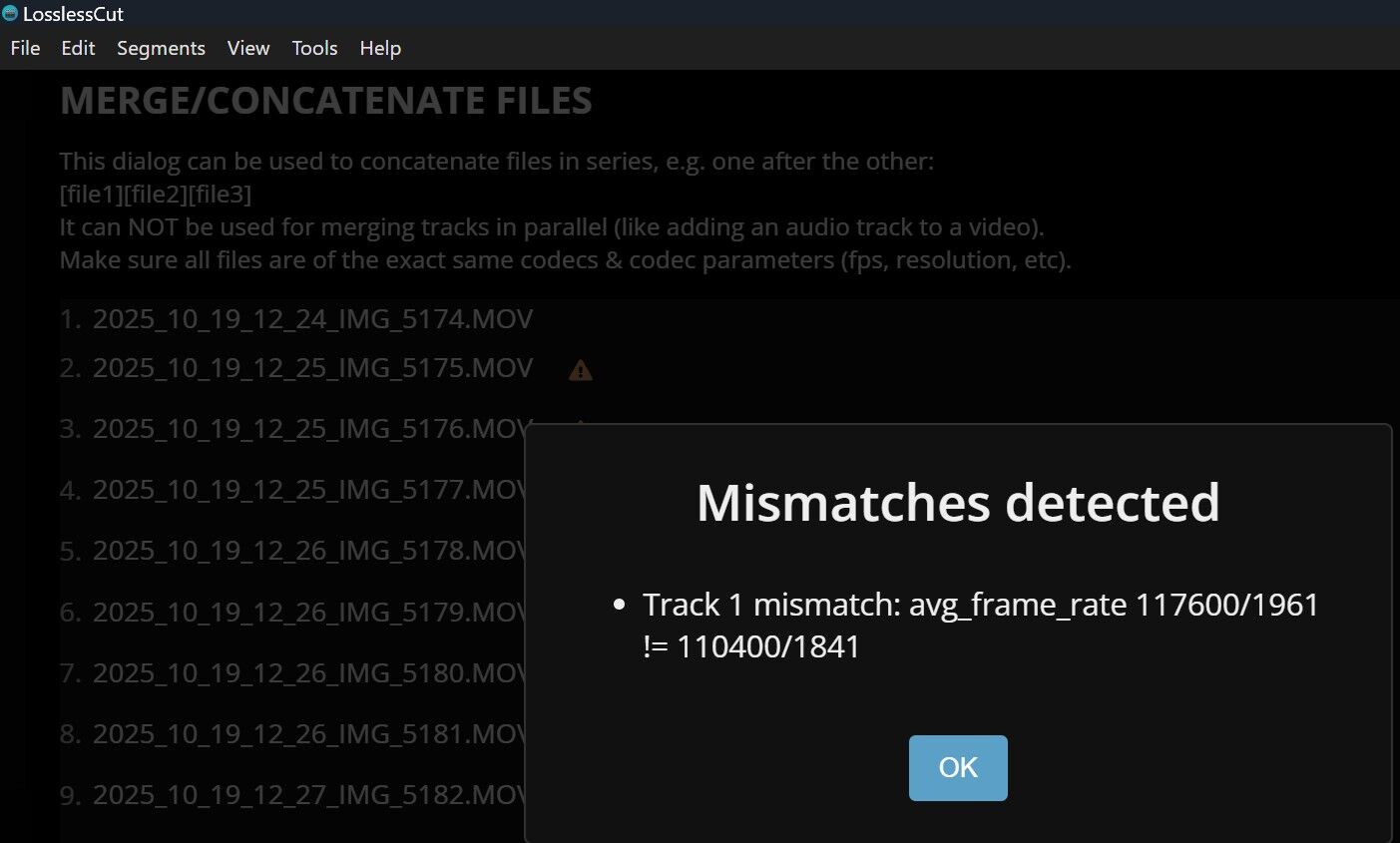Open the Edit menu

pos(78,48)
